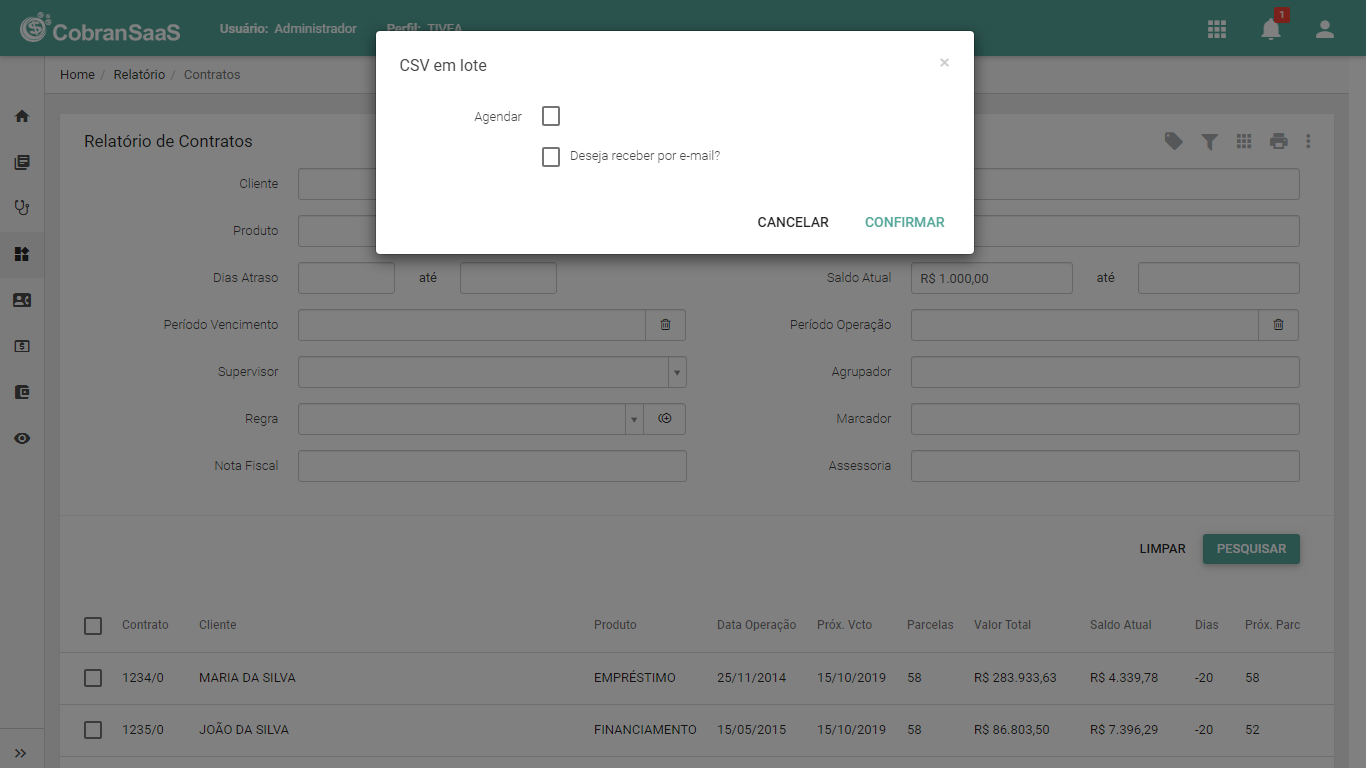Close the CSV em lote dialog
The width and height of the screenshot is (1366, 768).
click(x=944, y=63)
